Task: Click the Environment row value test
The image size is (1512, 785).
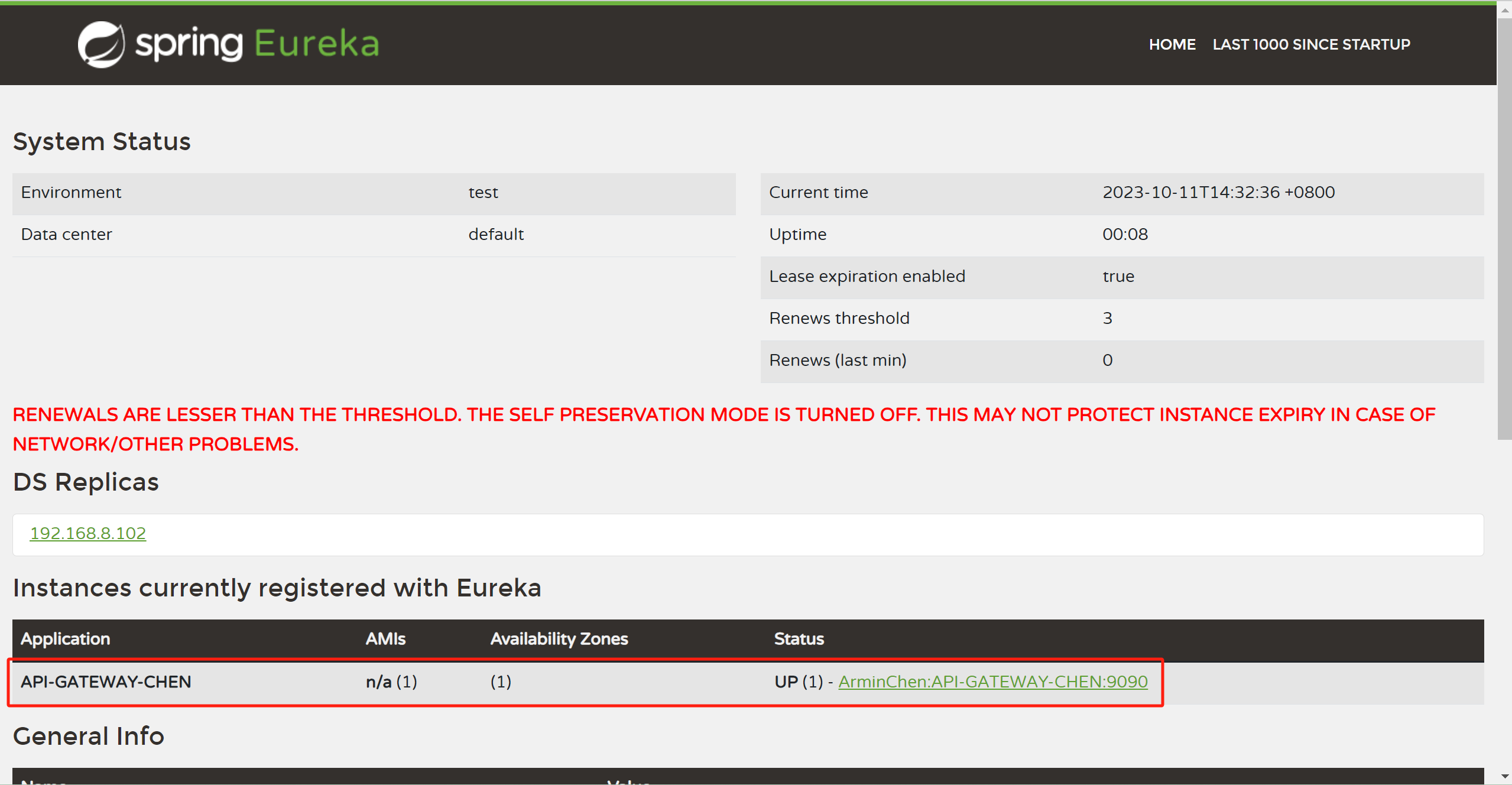Action: [x=483, y=193]
